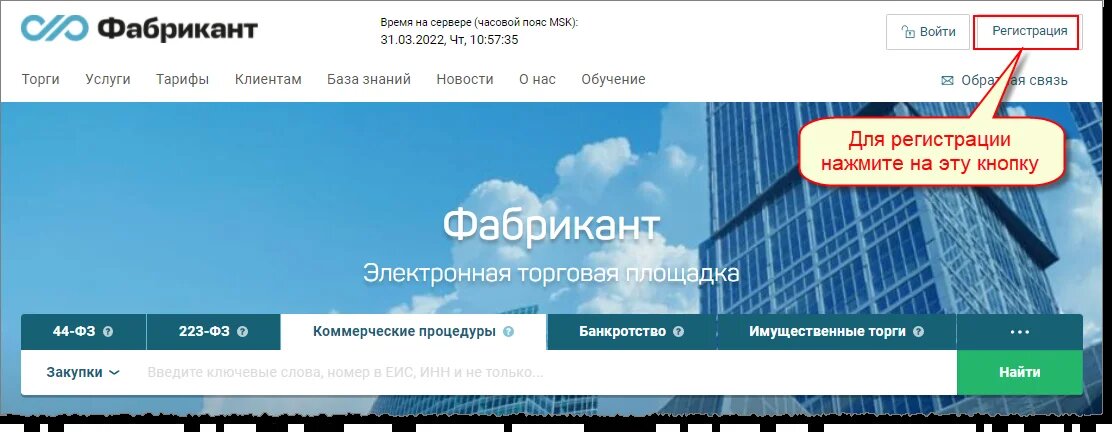Switch to the Банкротство tab
The image size is (1118, 434).
tap(632, 332)
